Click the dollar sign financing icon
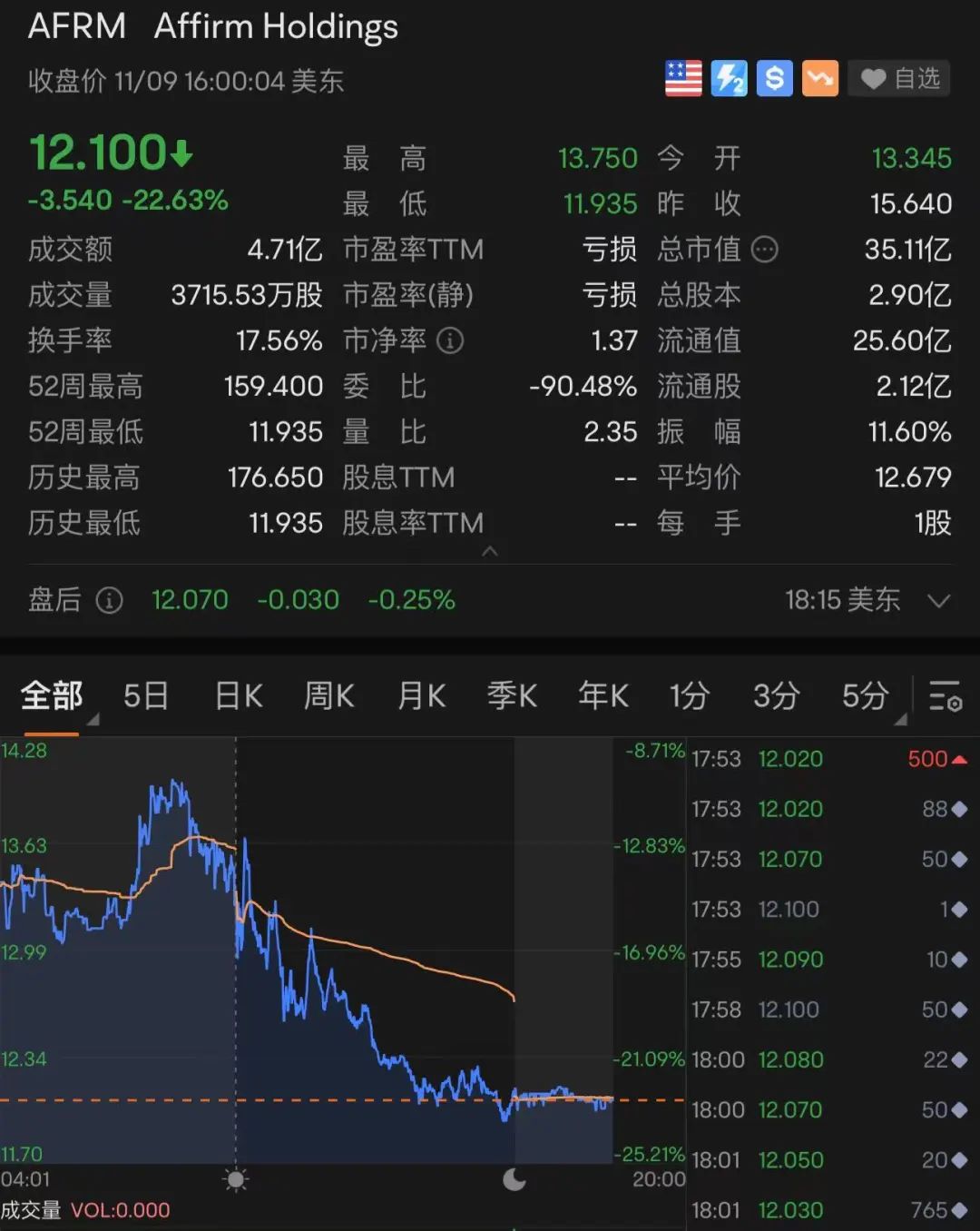Image resolution: width=980 pixels, height=1231 pixels. [x=774, y=78]
